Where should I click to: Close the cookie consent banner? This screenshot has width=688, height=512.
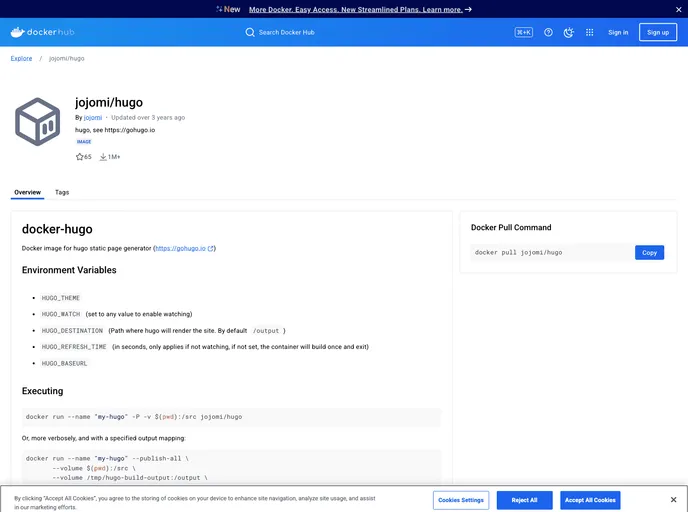[673, 500]
